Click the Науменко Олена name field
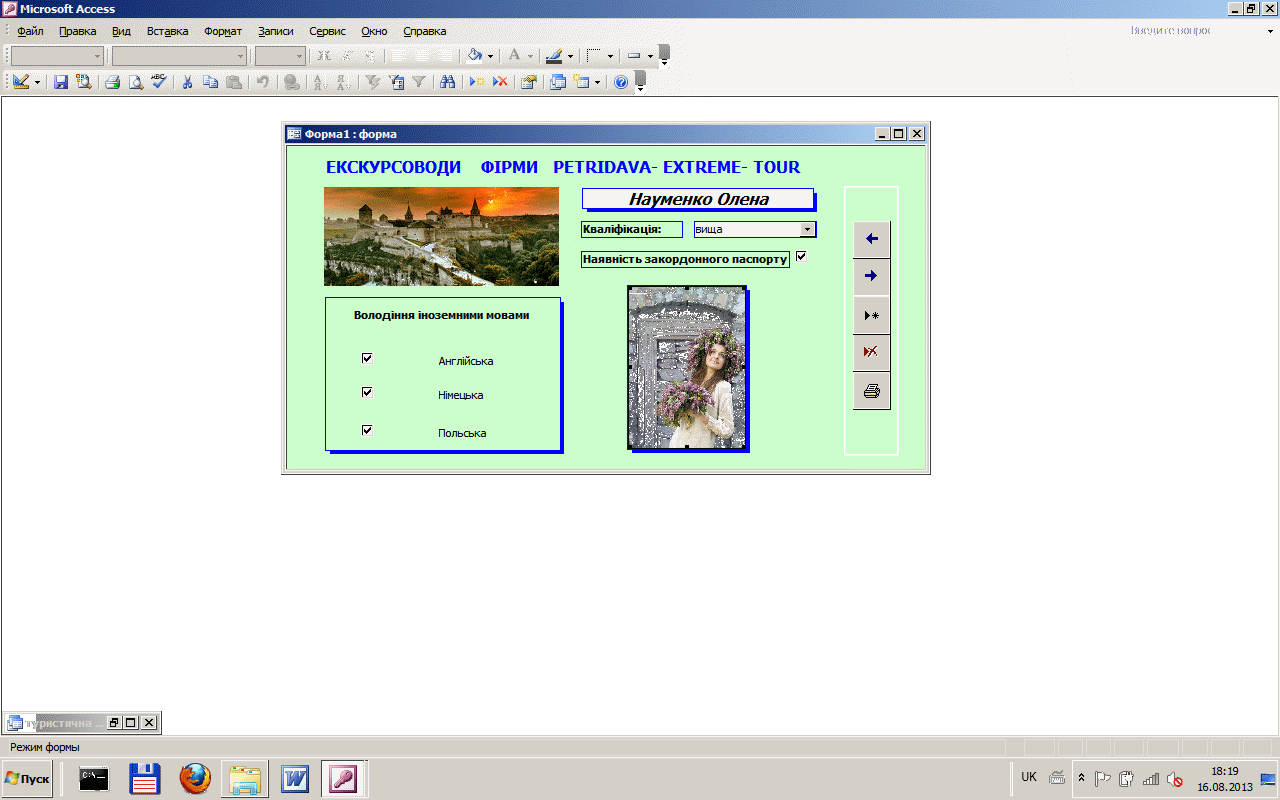1280x800 pixels. 698,199
